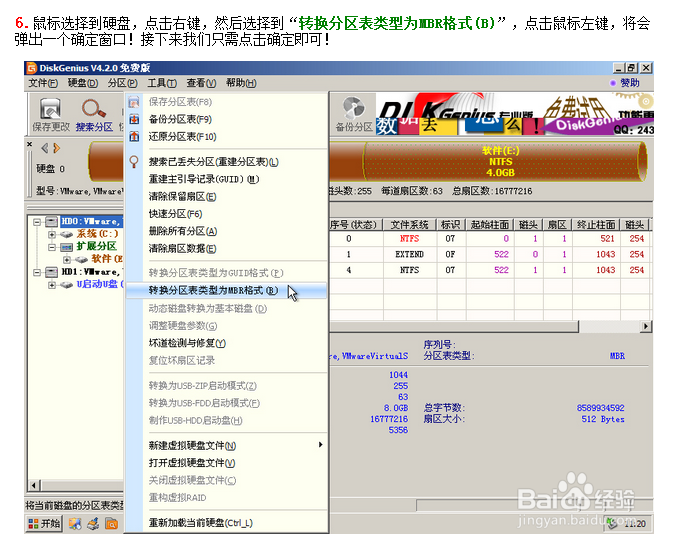Open the 文件(F) menu

tap(43, 83)
